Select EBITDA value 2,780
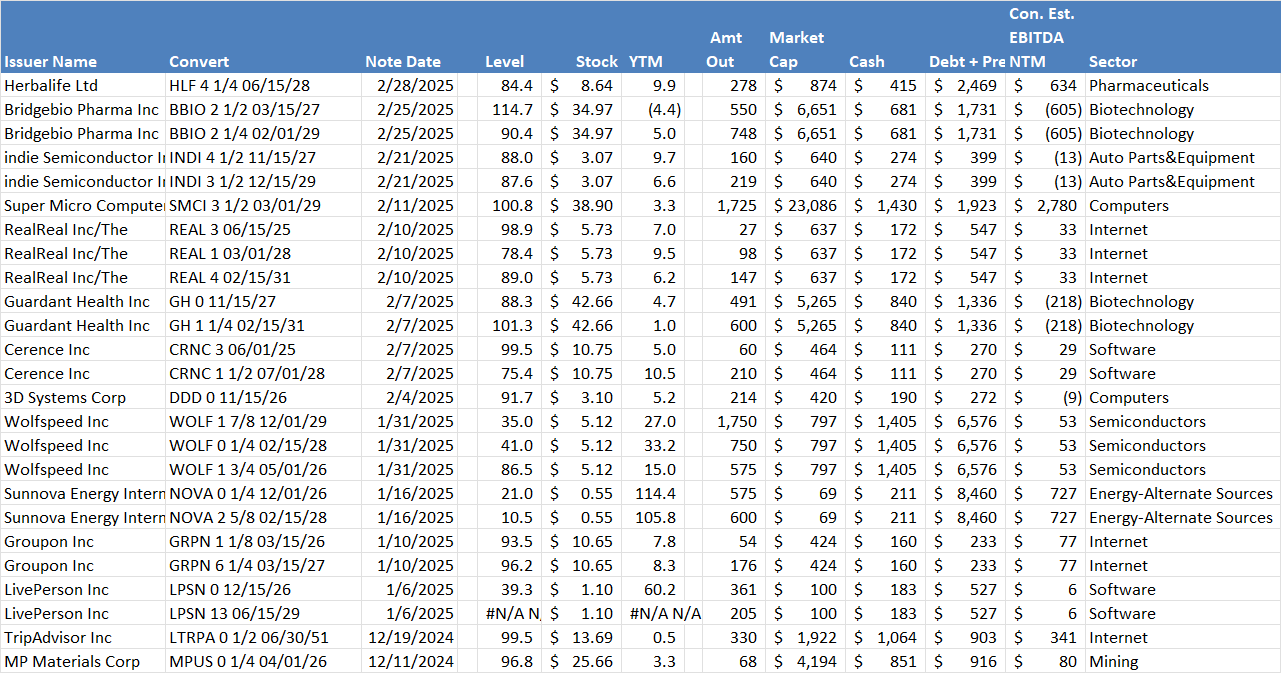1281x673 pixels. click(x=1046, y=206)
